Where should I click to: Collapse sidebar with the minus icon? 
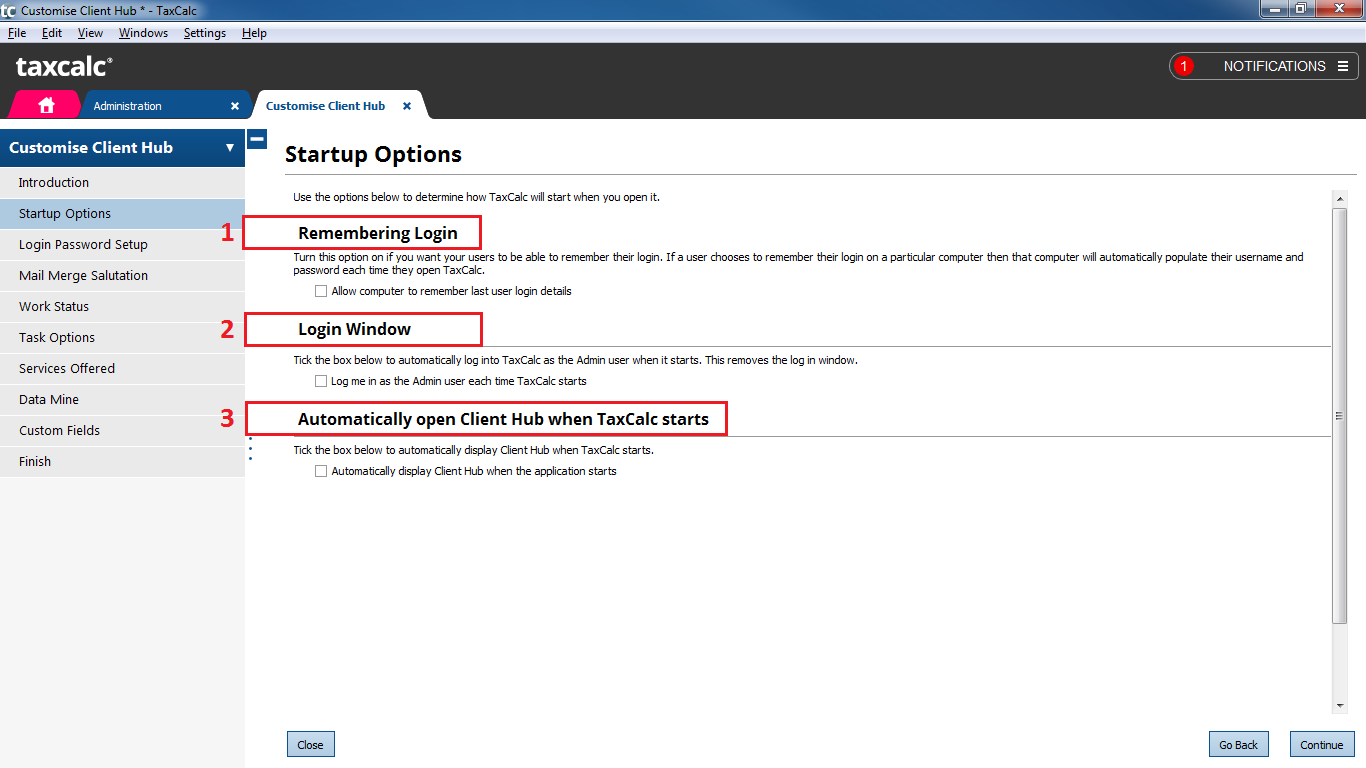click(257, 139)
